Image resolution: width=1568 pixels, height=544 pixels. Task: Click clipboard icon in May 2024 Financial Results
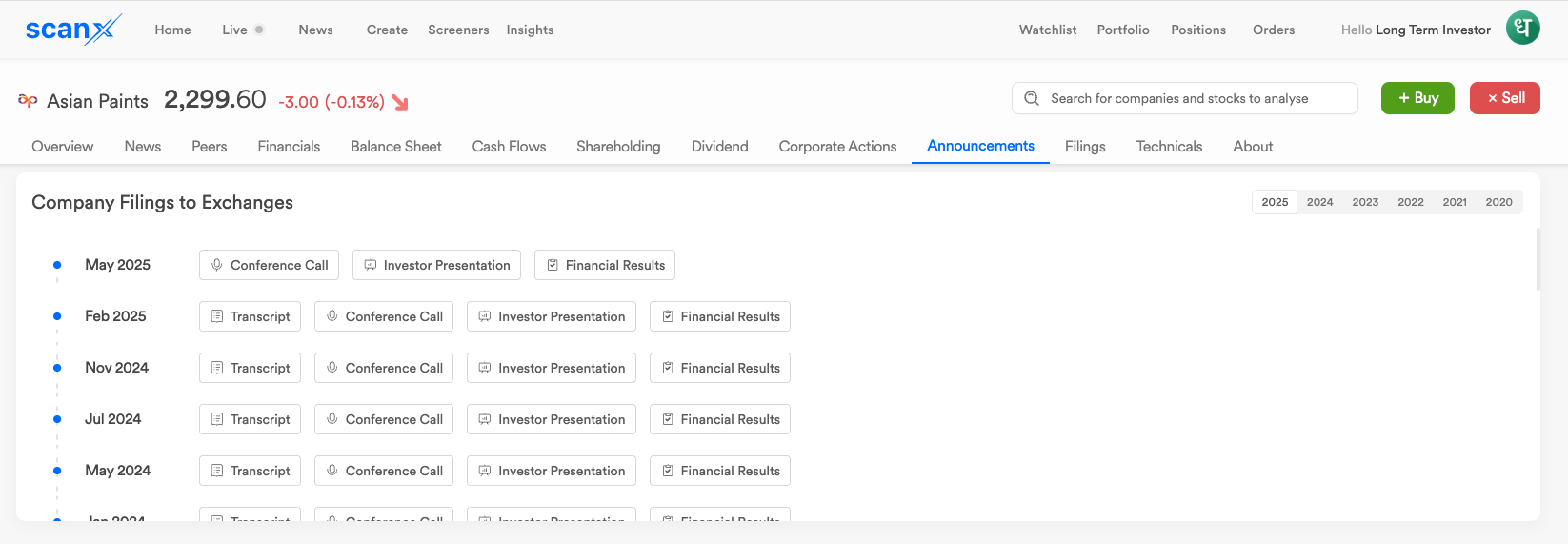tap(668, 471)
